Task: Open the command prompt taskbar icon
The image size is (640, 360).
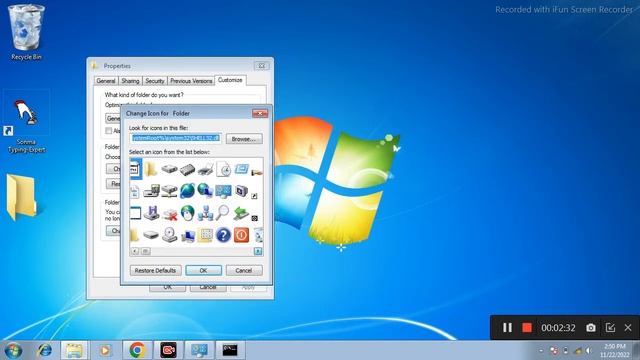Action: pos(230,350)
